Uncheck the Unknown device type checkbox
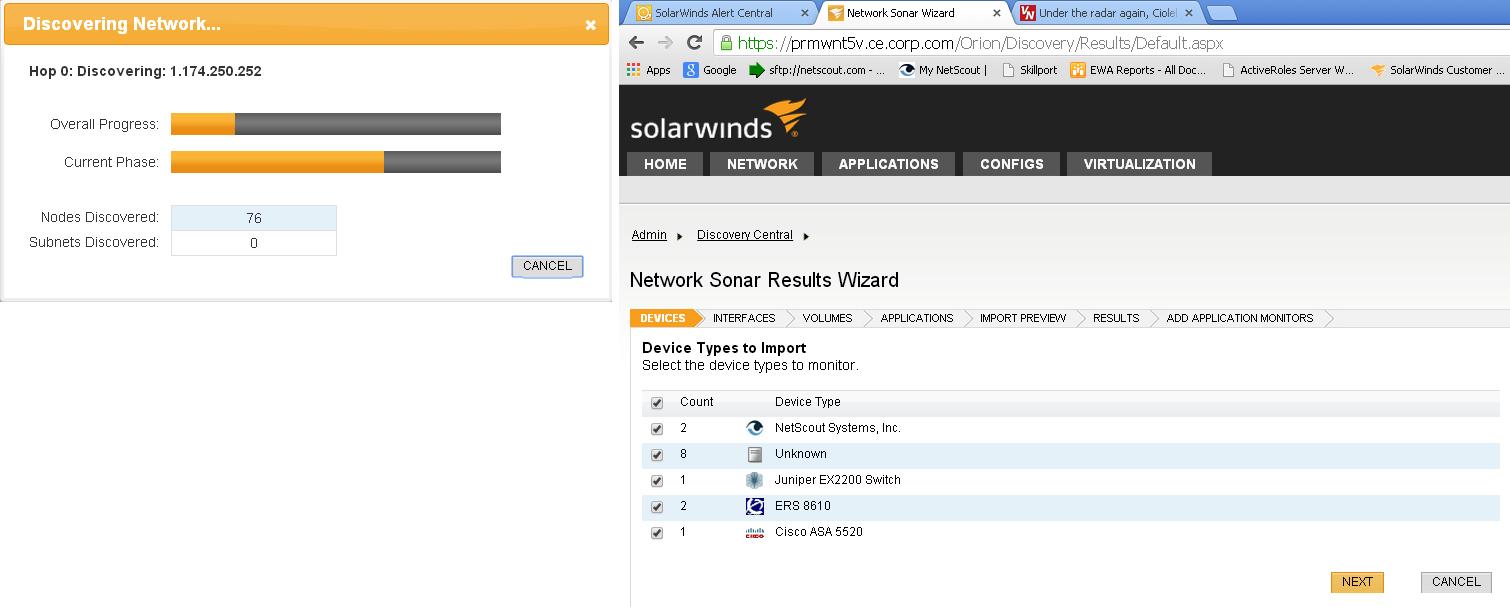1510x607 pixels. (657, 455)
